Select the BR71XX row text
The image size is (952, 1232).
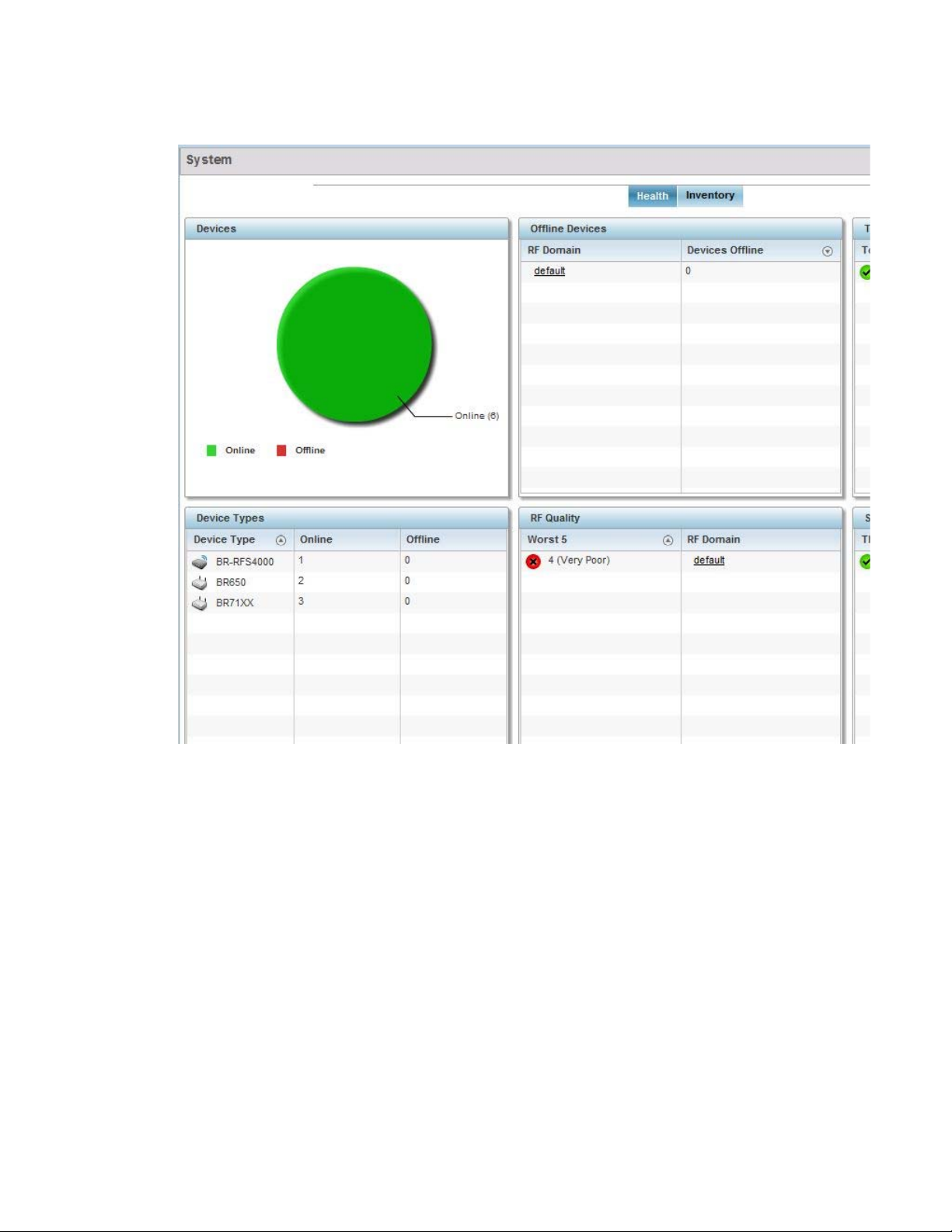235,603
